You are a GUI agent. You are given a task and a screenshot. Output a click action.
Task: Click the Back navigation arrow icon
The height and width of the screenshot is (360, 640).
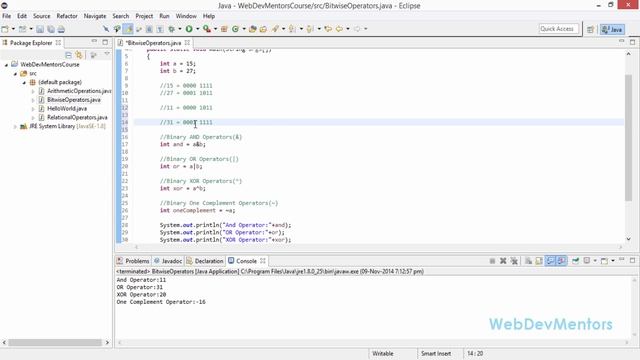coord(339,29)
